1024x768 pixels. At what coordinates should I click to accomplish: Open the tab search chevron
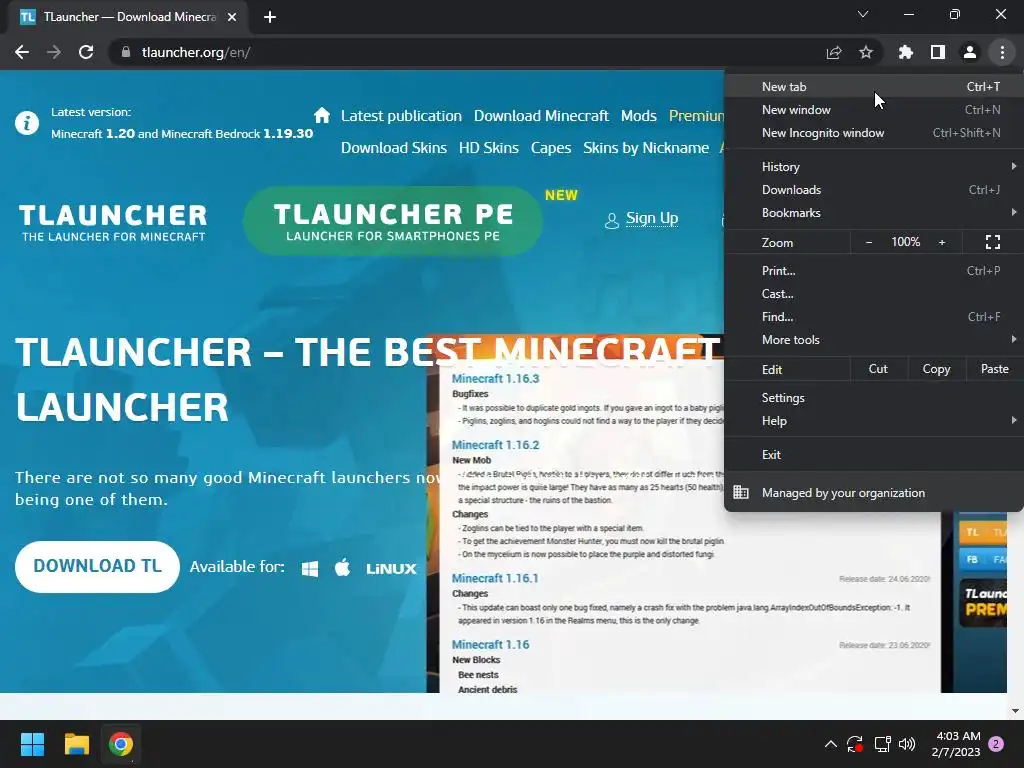point(863,14)
